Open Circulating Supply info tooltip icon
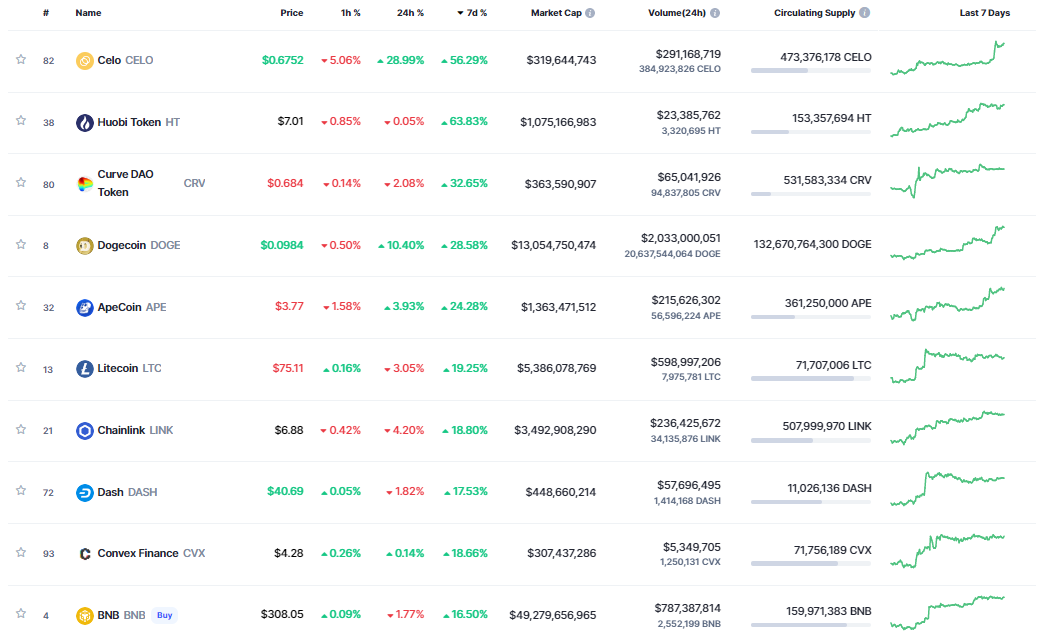 (x=865, y=13)
